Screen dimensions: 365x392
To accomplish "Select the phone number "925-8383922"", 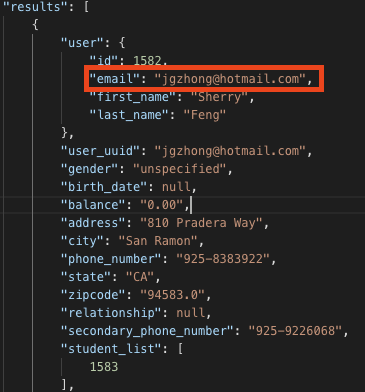I will point(223,259).
